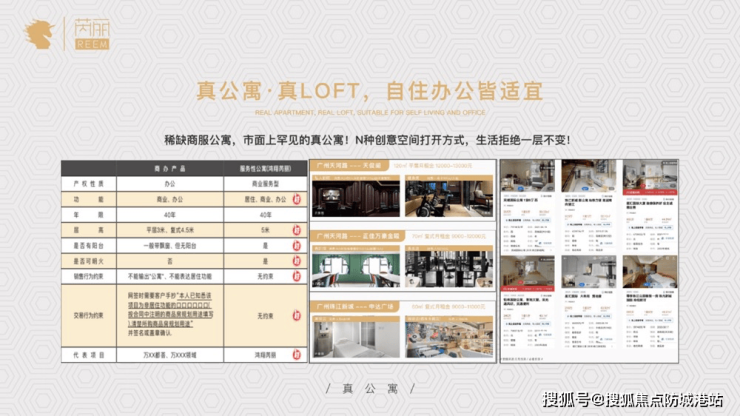Open the top-left rental listing living room photo
This screenshot has height=416, width=740.
pos(528,176)
